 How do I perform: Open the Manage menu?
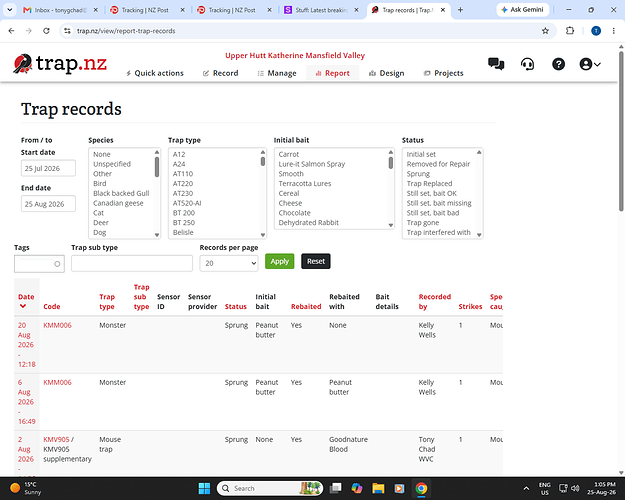point(277,73)
